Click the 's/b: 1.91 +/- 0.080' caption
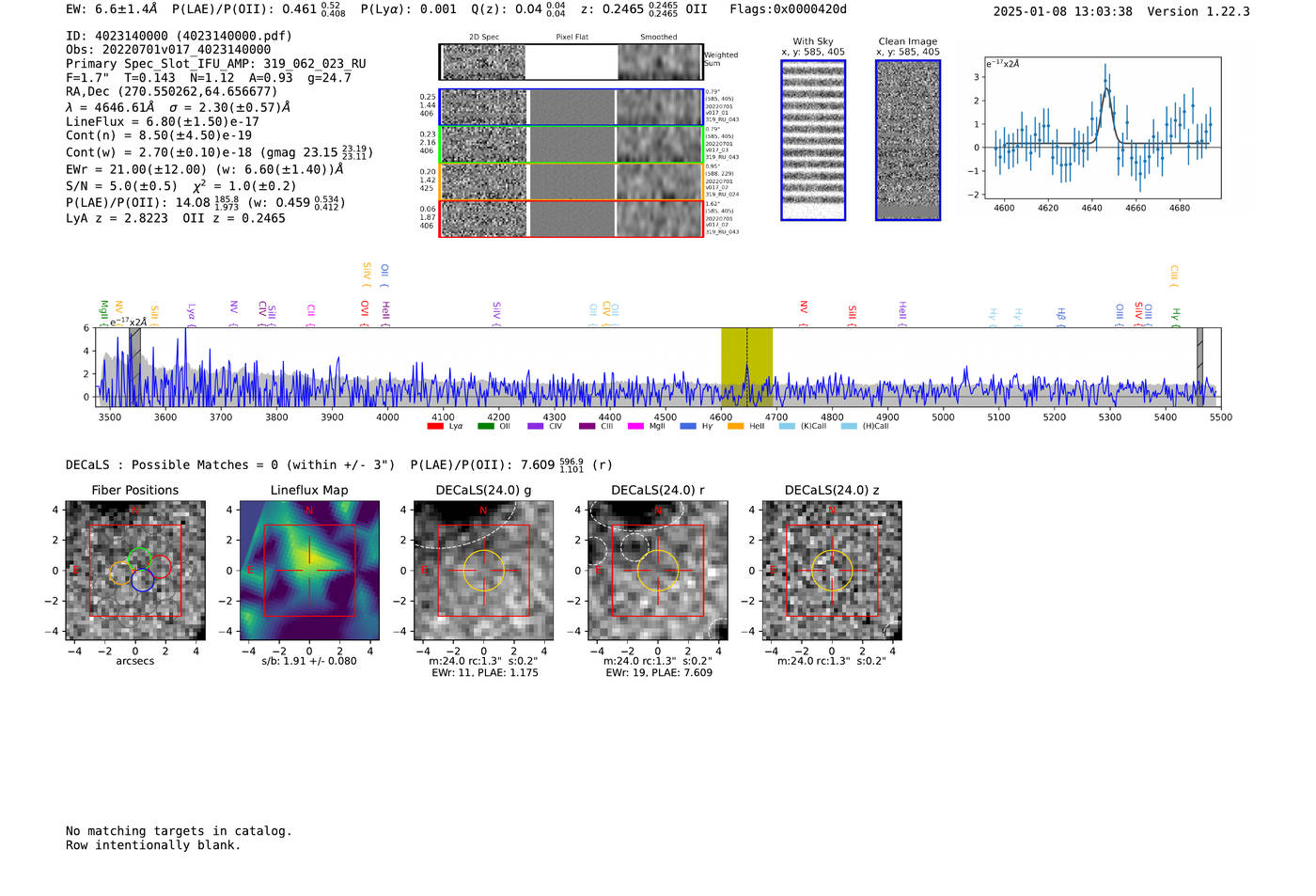The width and height of the screenshot is (1316, 896). pyautogui.click(x=309, y=661)
